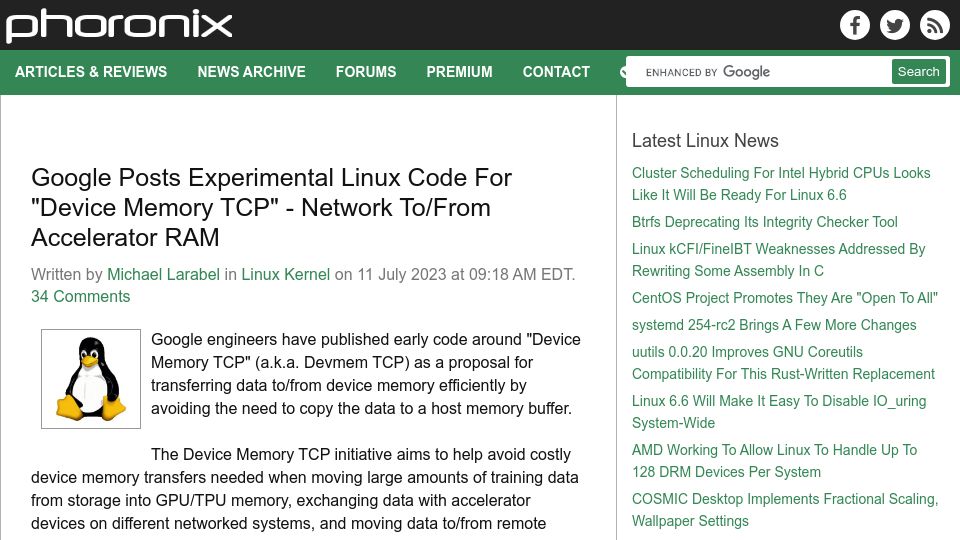Screen dimensions: 960x540
Task: Open News Archive menu item
Action: click(251, 72)
